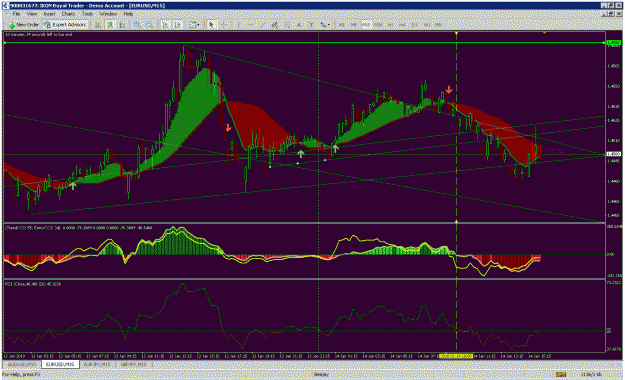The image size is (625, 380).
Task: Switch to M30 timeframe
Action: [378, 25]
